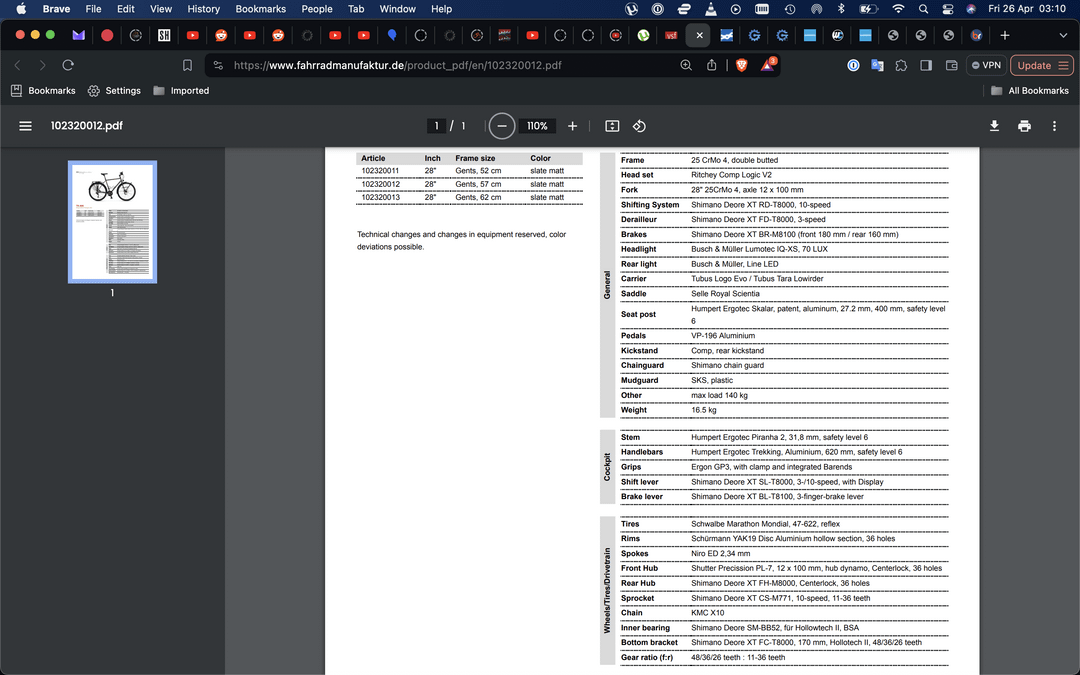Screen dimensions: 1080x675
Task: Click the zoom magnifier in address bar
Action: tap(686, 65)
